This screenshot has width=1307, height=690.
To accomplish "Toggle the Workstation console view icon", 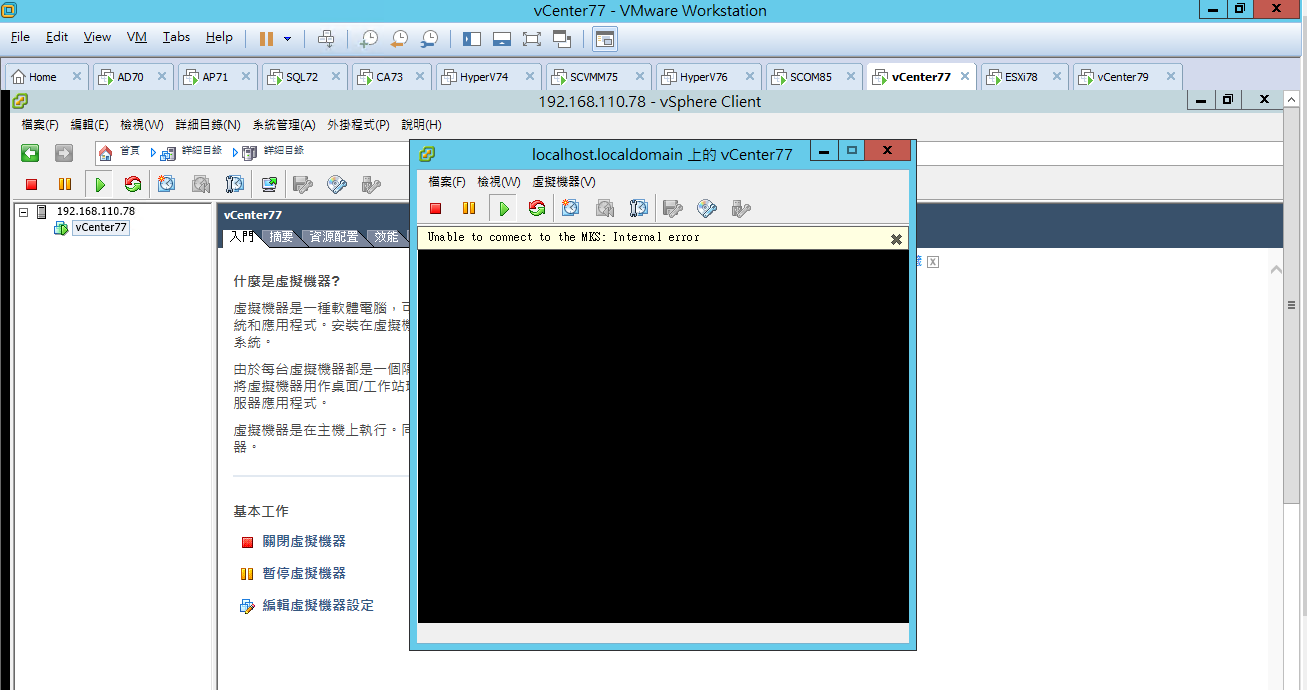I will click(x=605, y=38).
